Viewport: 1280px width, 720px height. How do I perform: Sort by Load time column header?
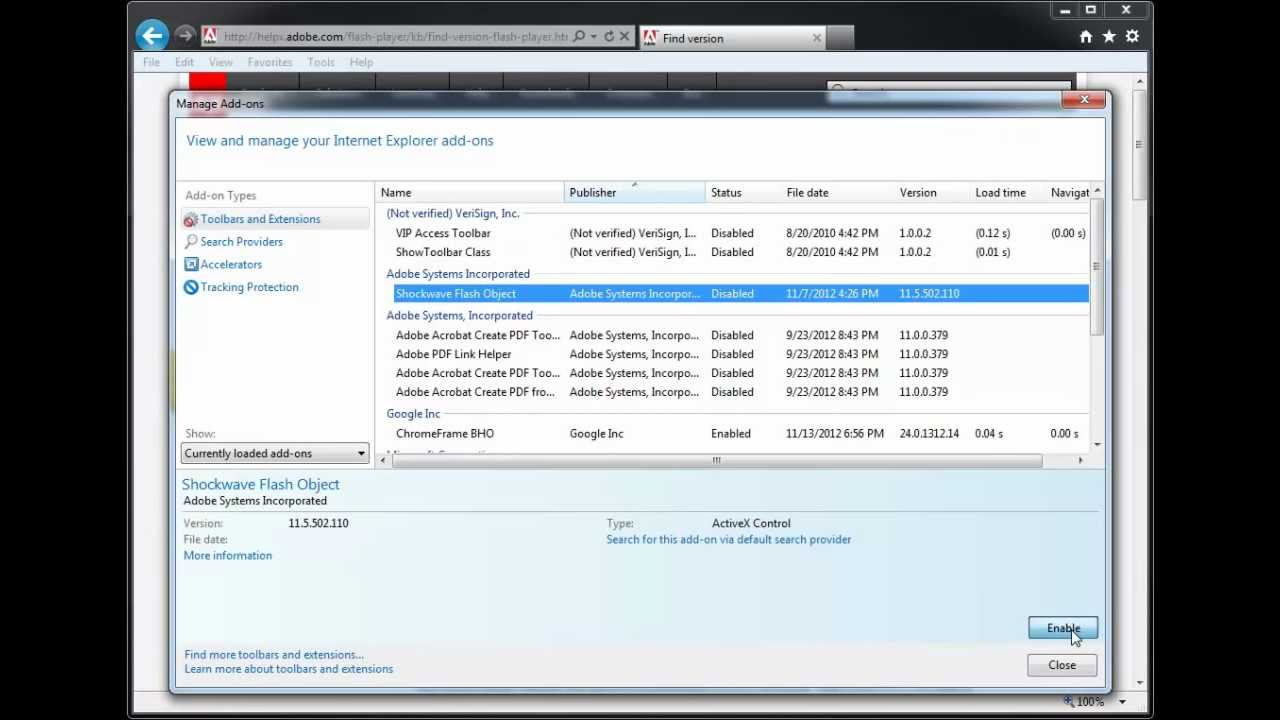tap(1008, 192)
